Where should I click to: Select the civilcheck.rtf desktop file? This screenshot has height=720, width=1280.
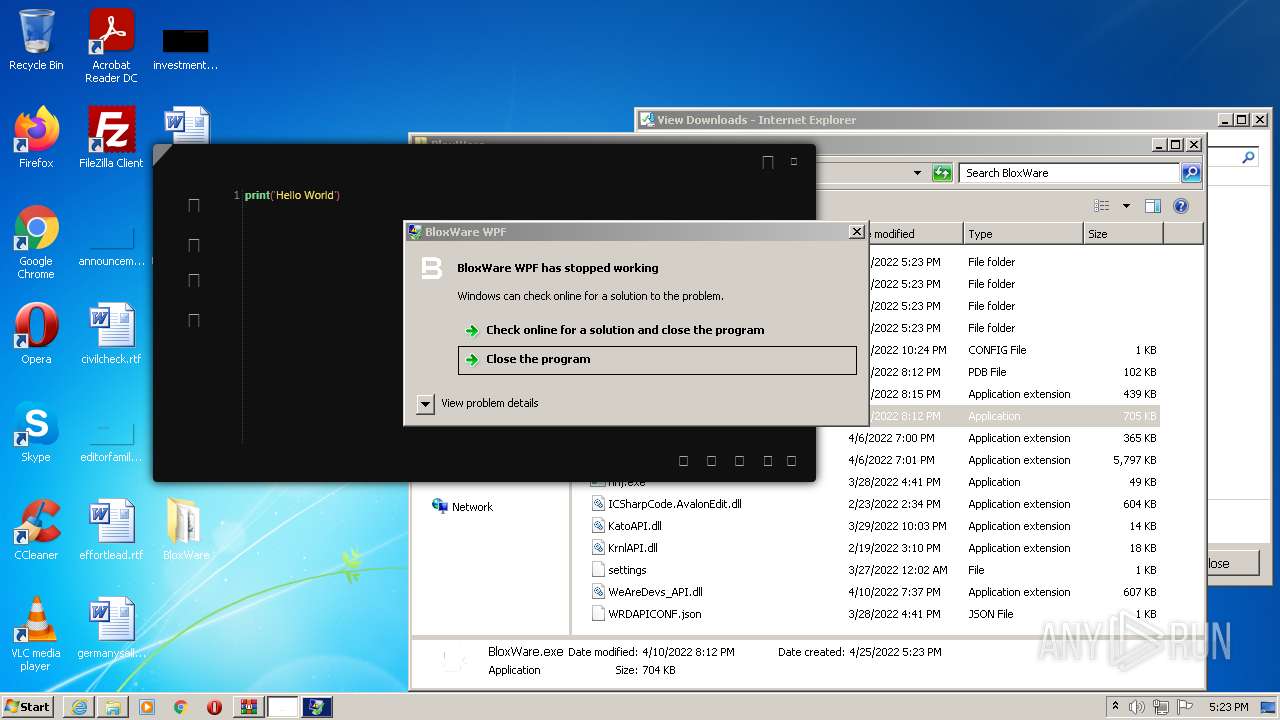tap(111, 334)
